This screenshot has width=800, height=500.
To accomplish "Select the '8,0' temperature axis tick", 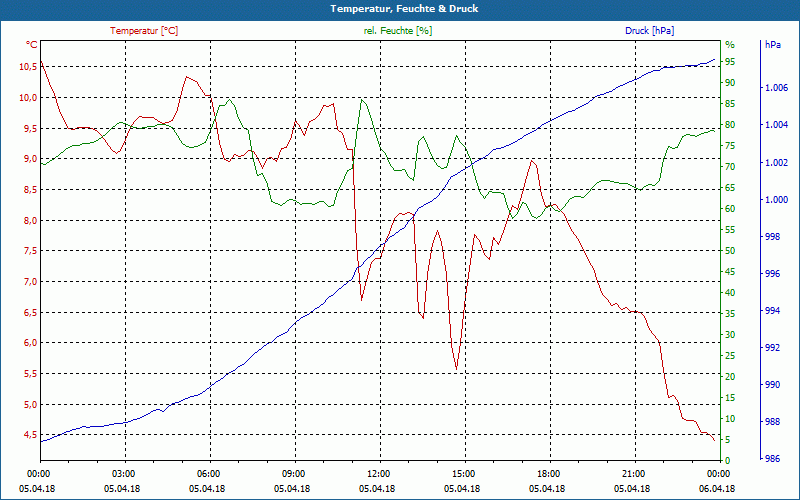I will [30, 220].
